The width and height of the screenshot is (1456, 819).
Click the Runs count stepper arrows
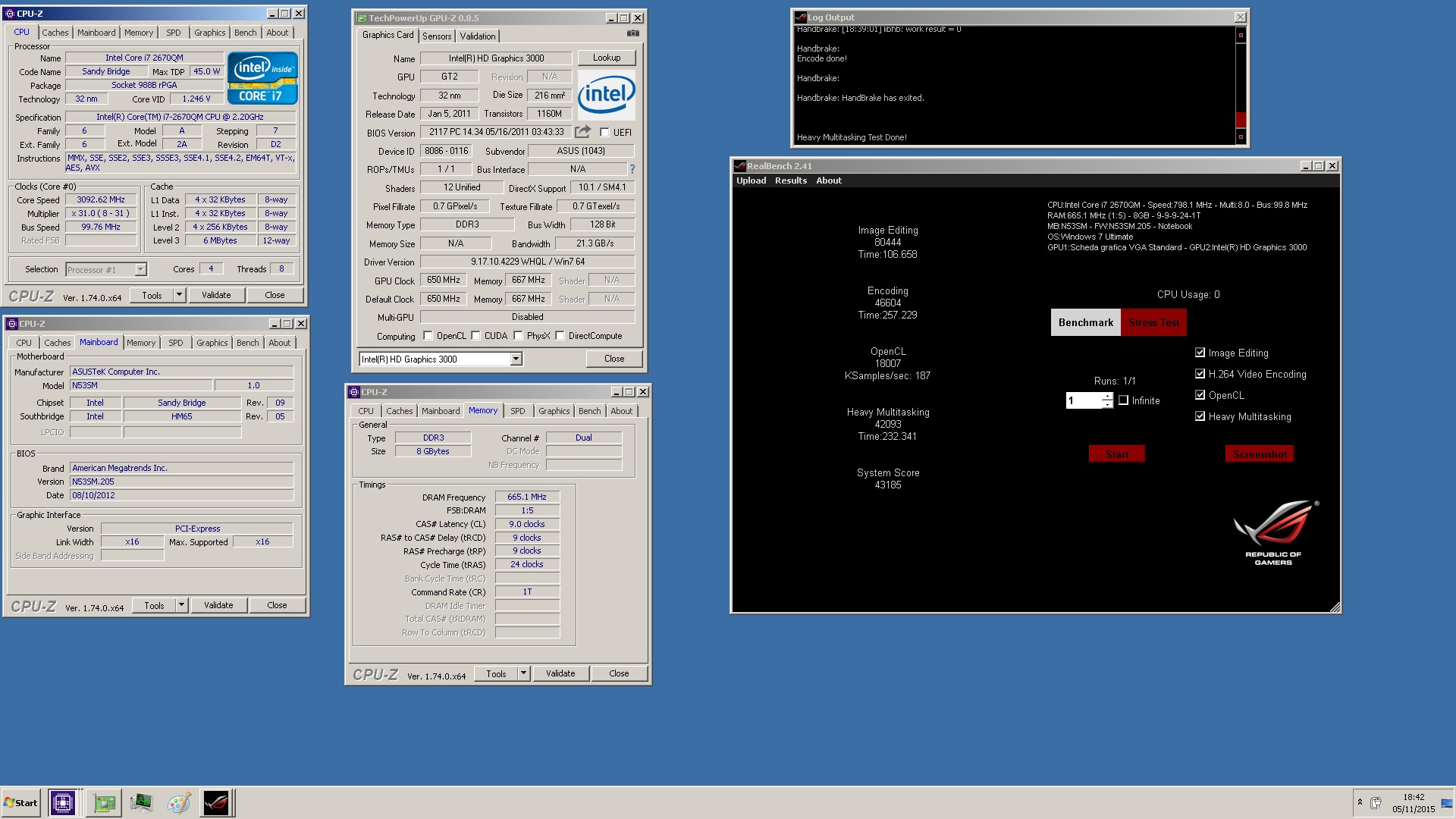(1107, 400)
